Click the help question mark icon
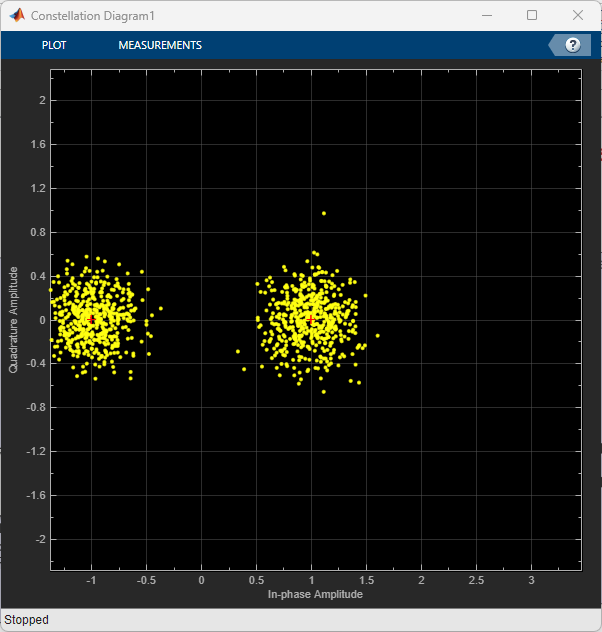Image resolution: width=602 pixels, height=632 pixels. pos(573,45)
